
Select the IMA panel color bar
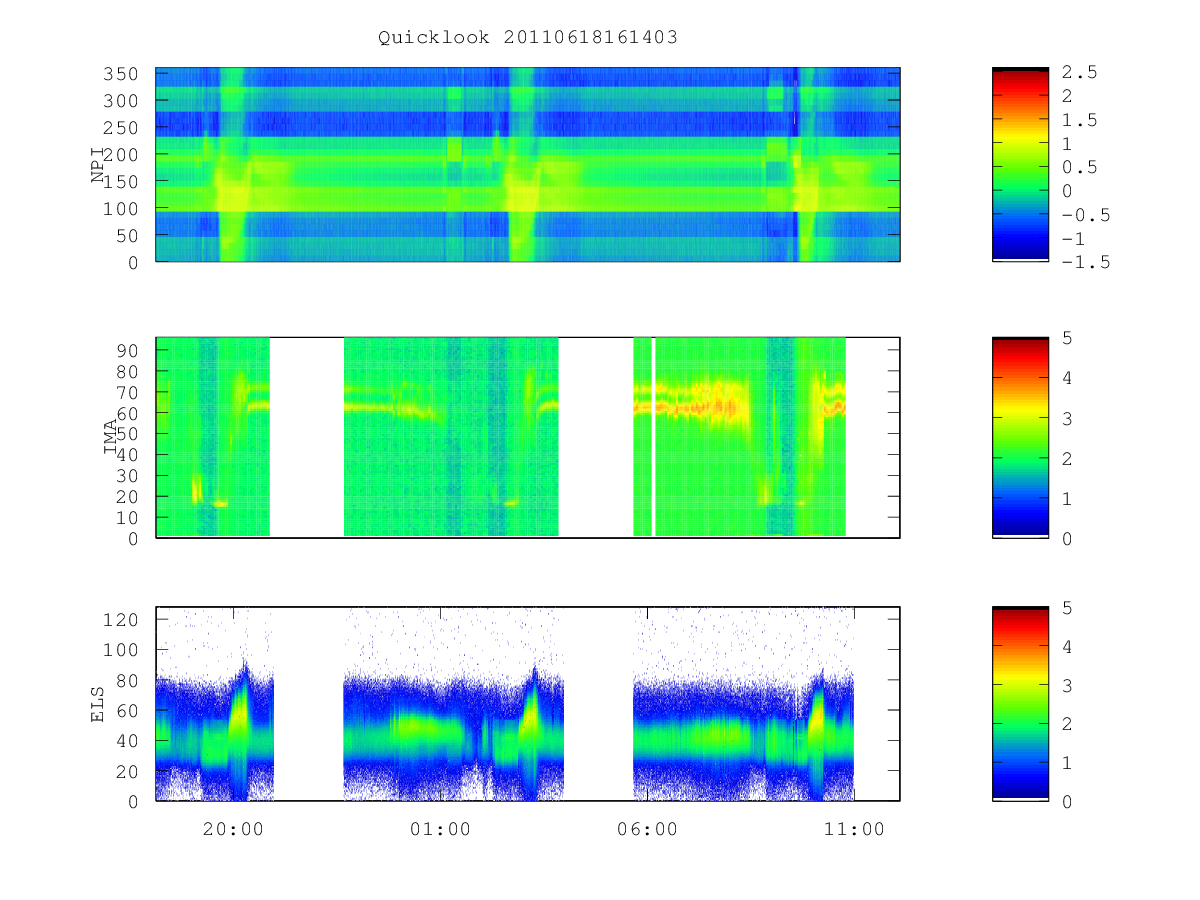pyautogui.click(x=1020, y=437)
